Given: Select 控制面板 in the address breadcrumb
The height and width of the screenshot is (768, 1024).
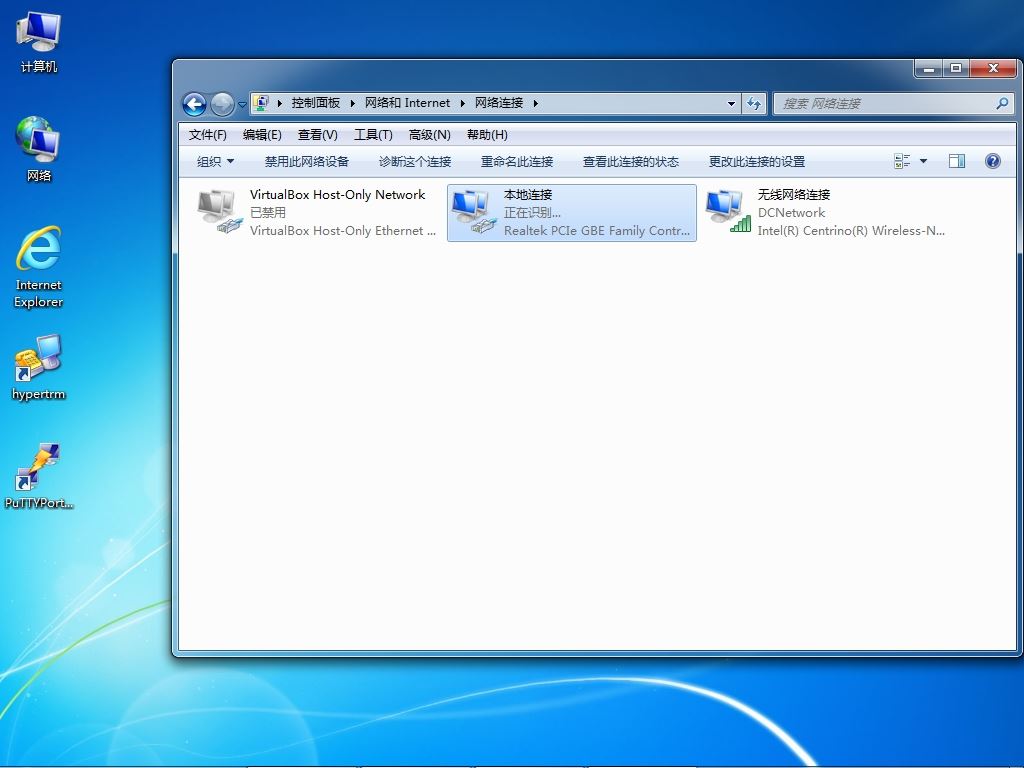Looking at the screenshot, I should (316, 103).
